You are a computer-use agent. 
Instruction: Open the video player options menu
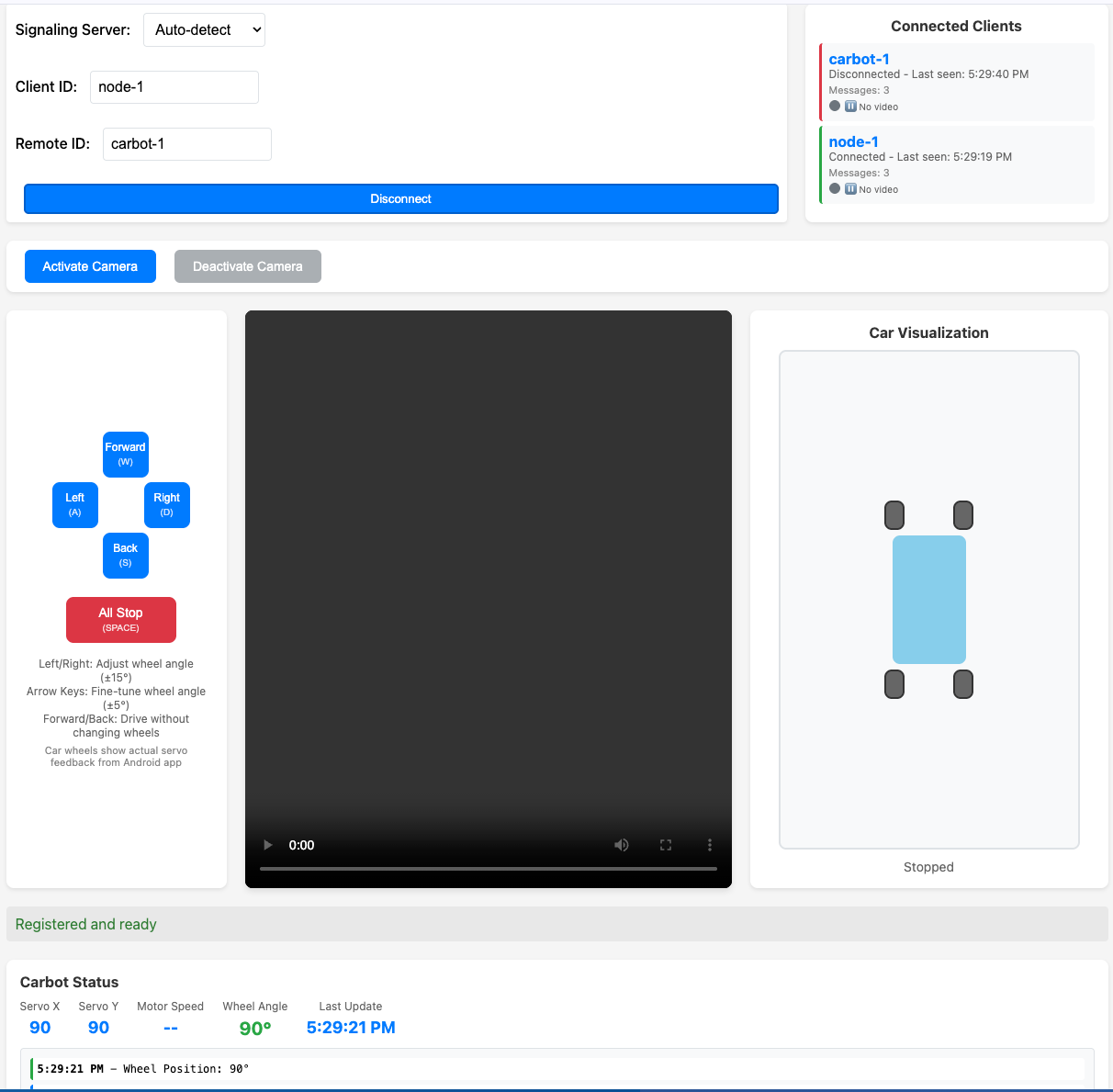coord(709,845)
